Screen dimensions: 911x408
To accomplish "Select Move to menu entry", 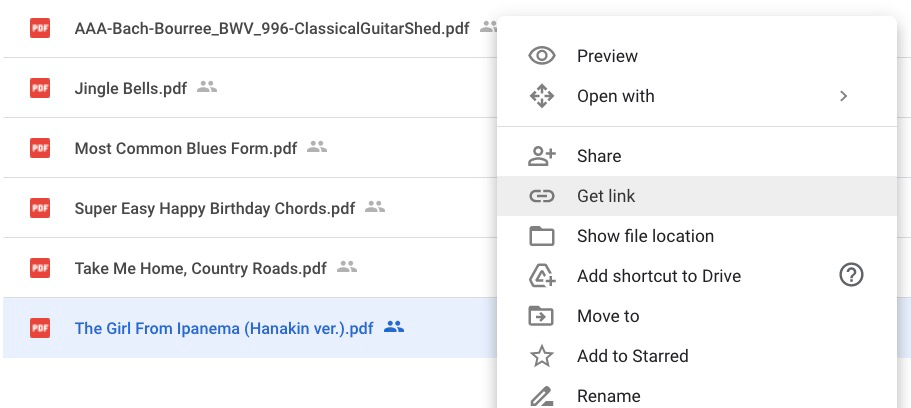I will coord(608,316).
